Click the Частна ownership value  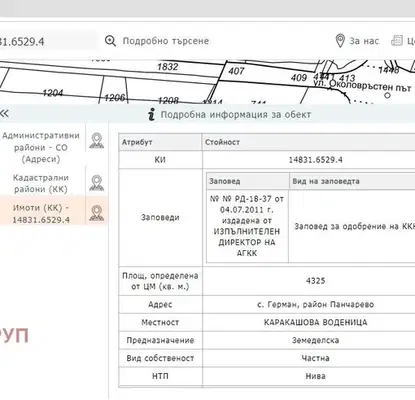[315, 358]
